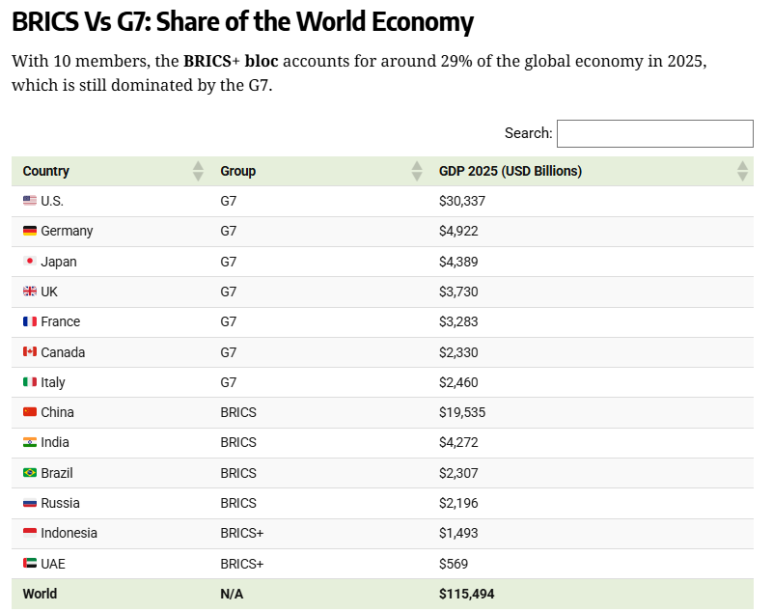Click the Russia flag icon
This screenshot has width=773, height=612.
pyautogui.click(x=30, y=503)
